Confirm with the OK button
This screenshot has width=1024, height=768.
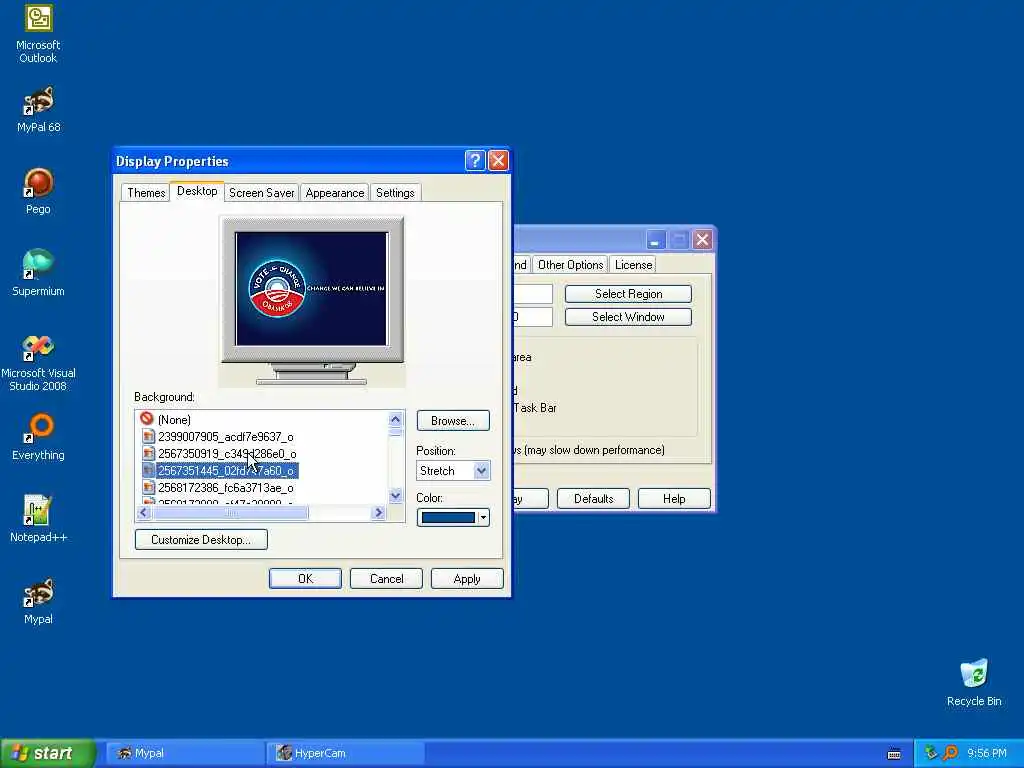pyautogui.click(x=305, y=579)
